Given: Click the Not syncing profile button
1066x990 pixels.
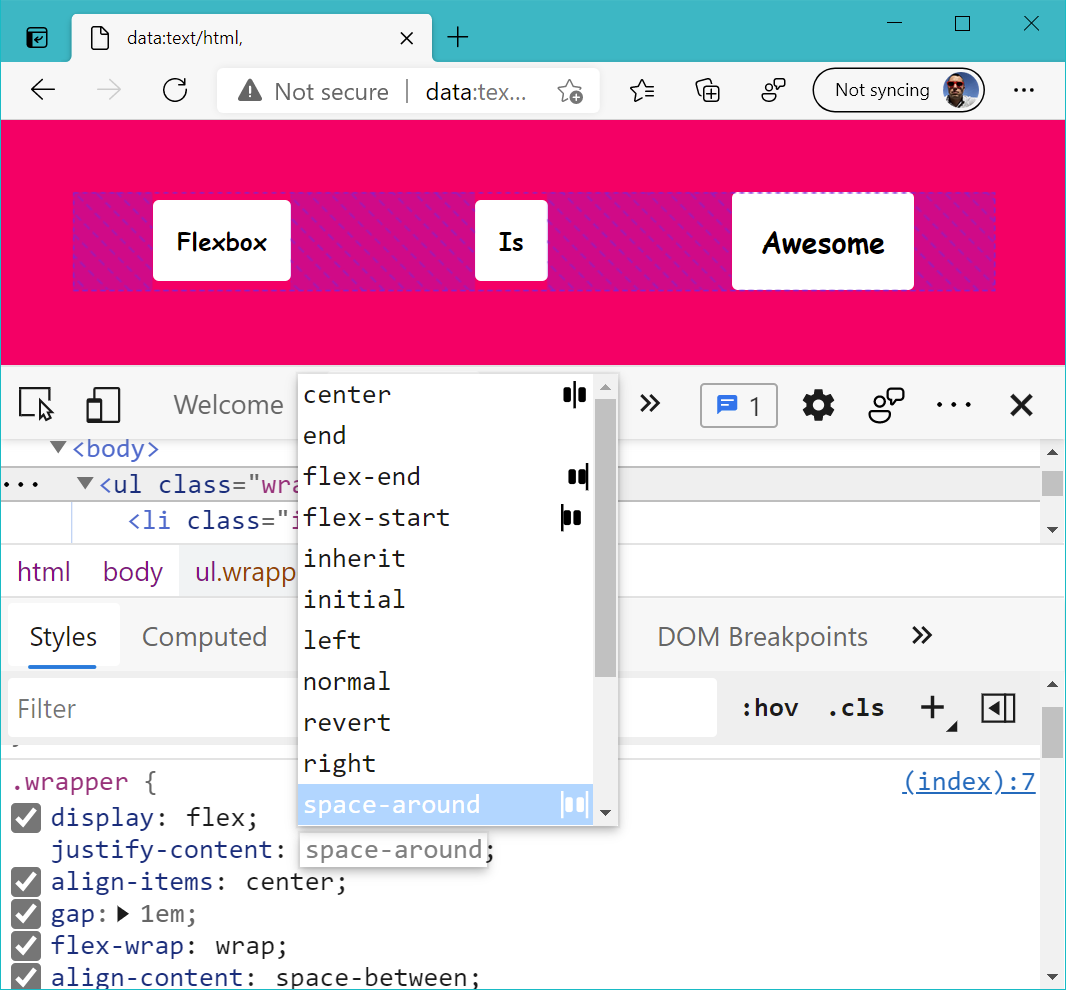Looking at the screenshot, I should point(898,90).
